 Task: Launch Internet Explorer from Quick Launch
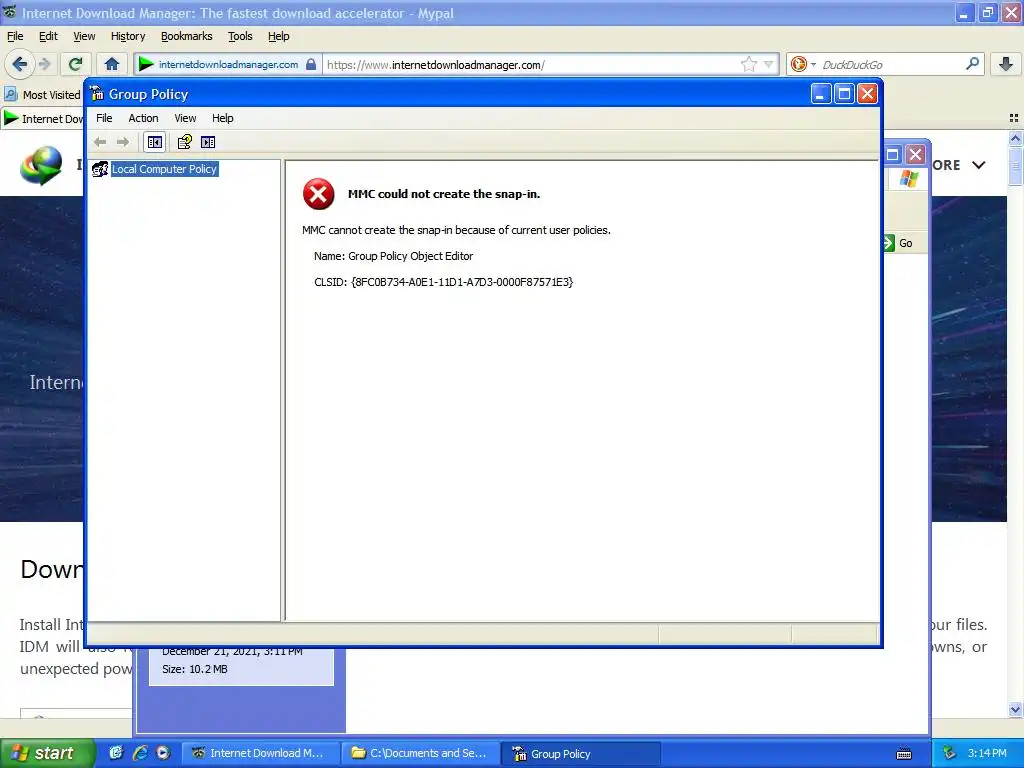pos(140,753)
